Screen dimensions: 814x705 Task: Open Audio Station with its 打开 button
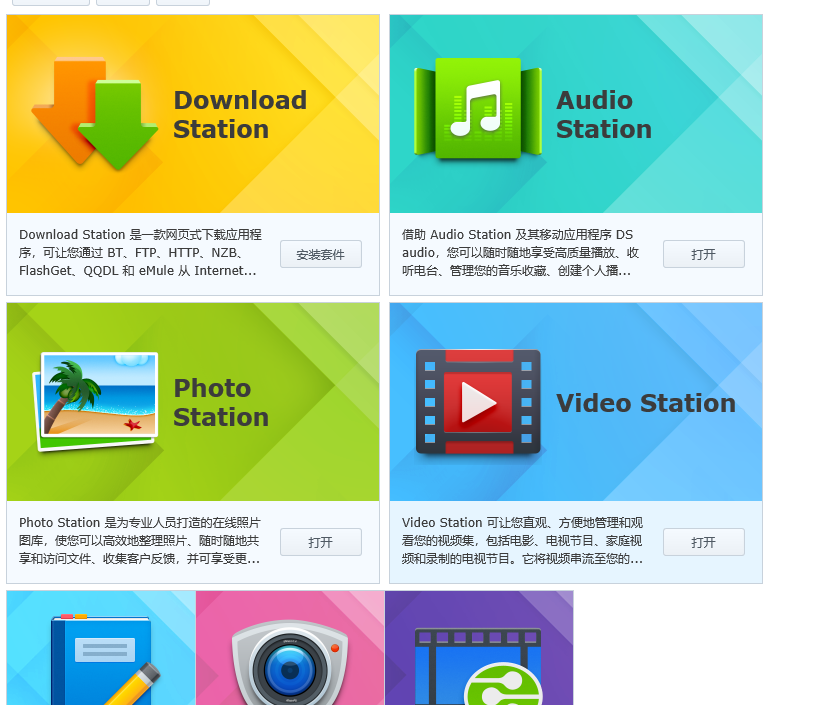(x=703, y=254)
